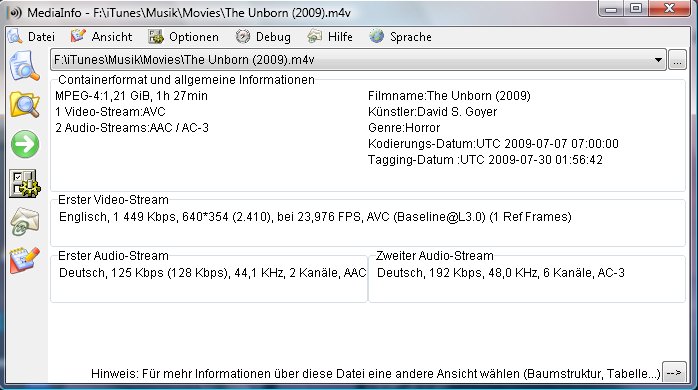Open the Hilfe menu
Image resolution: width=698 pixels, height=390 pixels.
point(340,37)
